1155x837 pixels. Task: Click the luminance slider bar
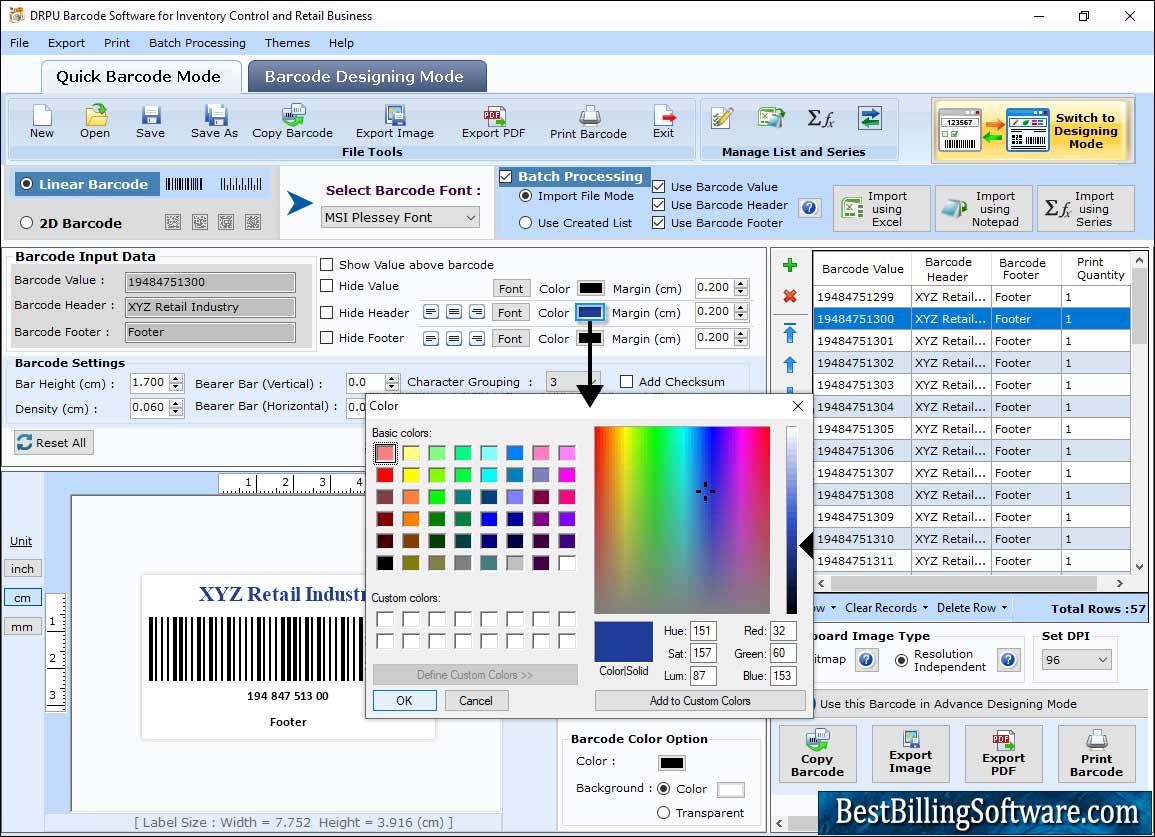pos(791,520)
